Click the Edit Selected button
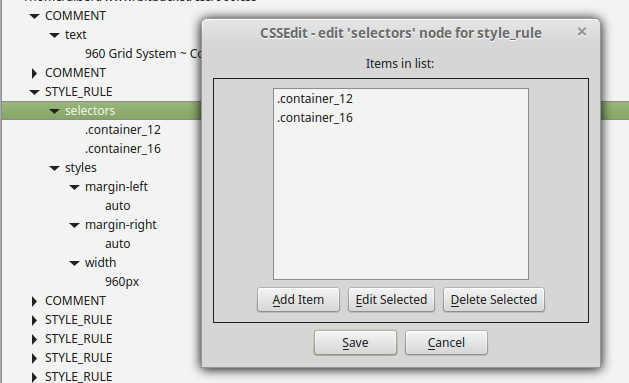The image size is (629, 383). click(391, 300)
